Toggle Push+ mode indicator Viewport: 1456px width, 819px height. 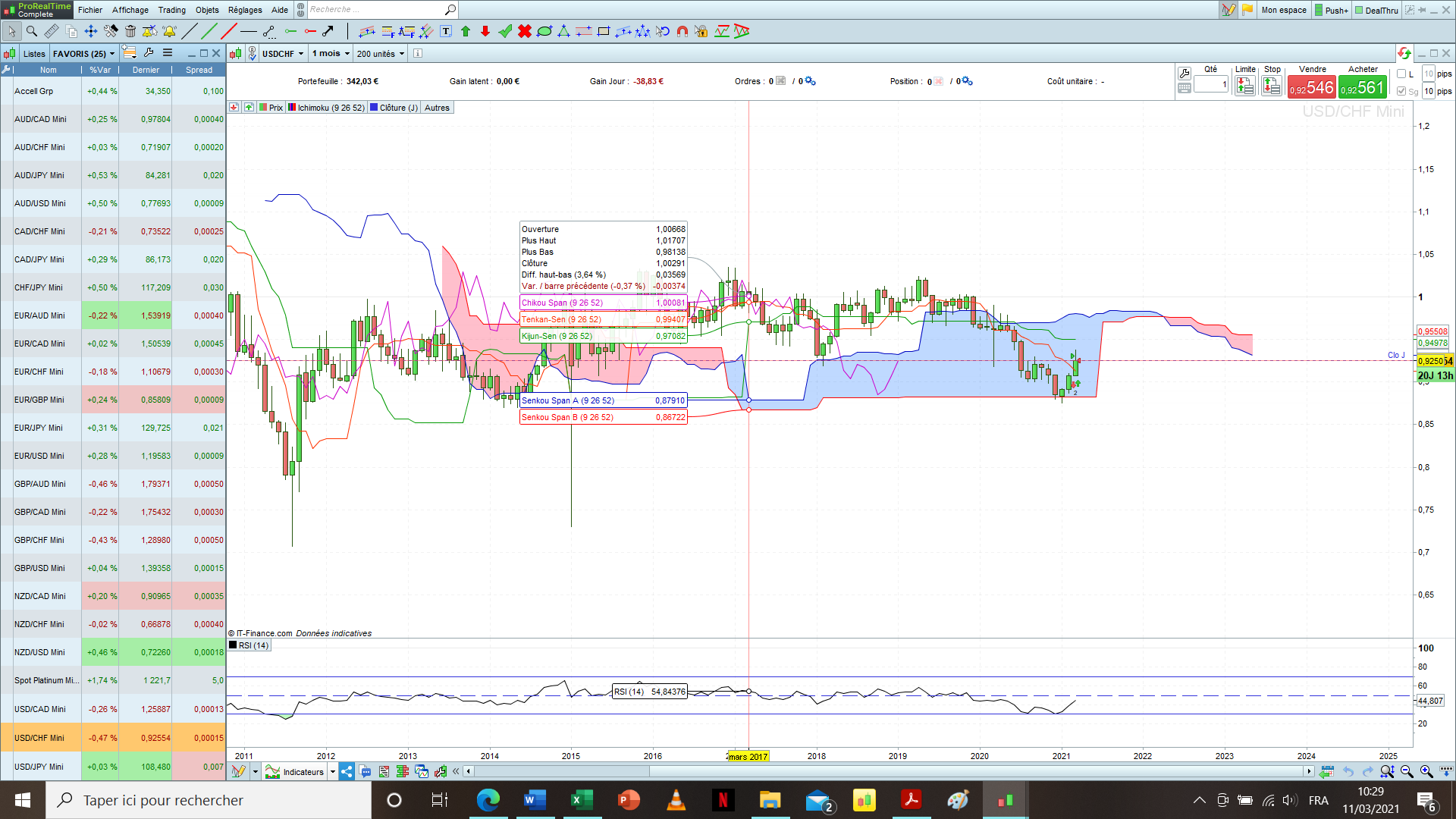point(1332,11)
